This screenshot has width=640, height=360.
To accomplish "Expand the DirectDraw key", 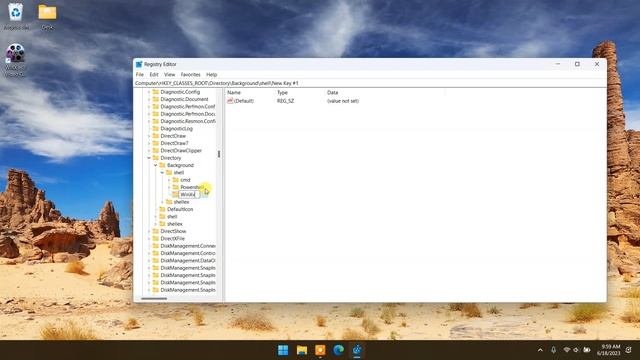I will [x=149, y=136].
